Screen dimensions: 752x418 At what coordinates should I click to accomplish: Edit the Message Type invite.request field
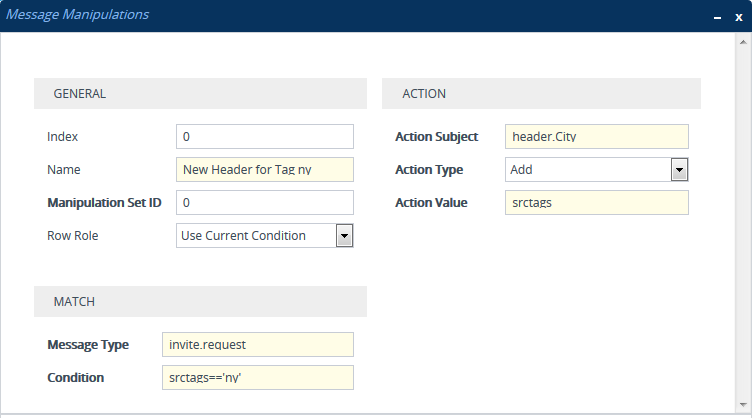coord(258,345)
